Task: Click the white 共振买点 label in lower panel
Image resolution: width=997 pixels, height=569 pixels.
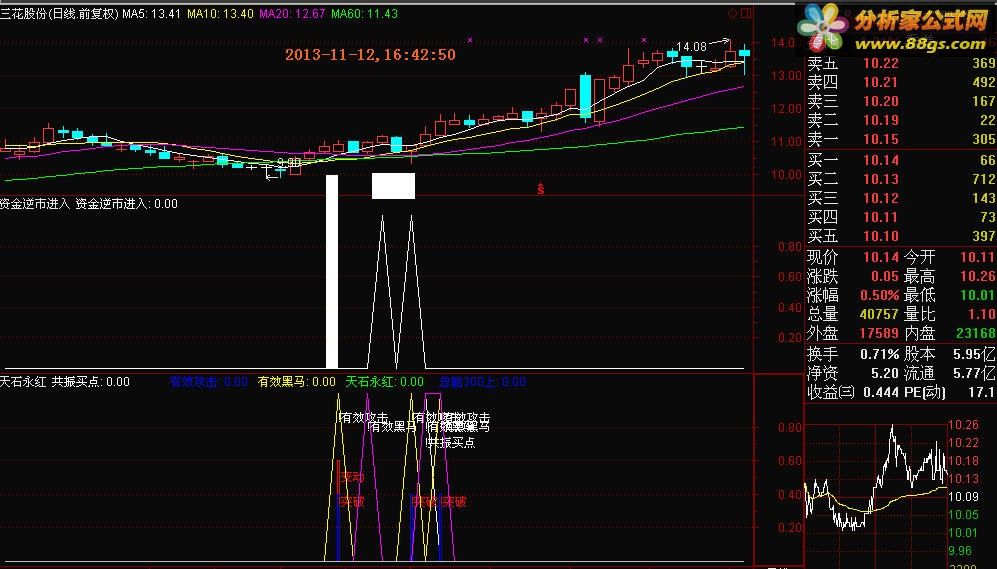Action: 451,442
